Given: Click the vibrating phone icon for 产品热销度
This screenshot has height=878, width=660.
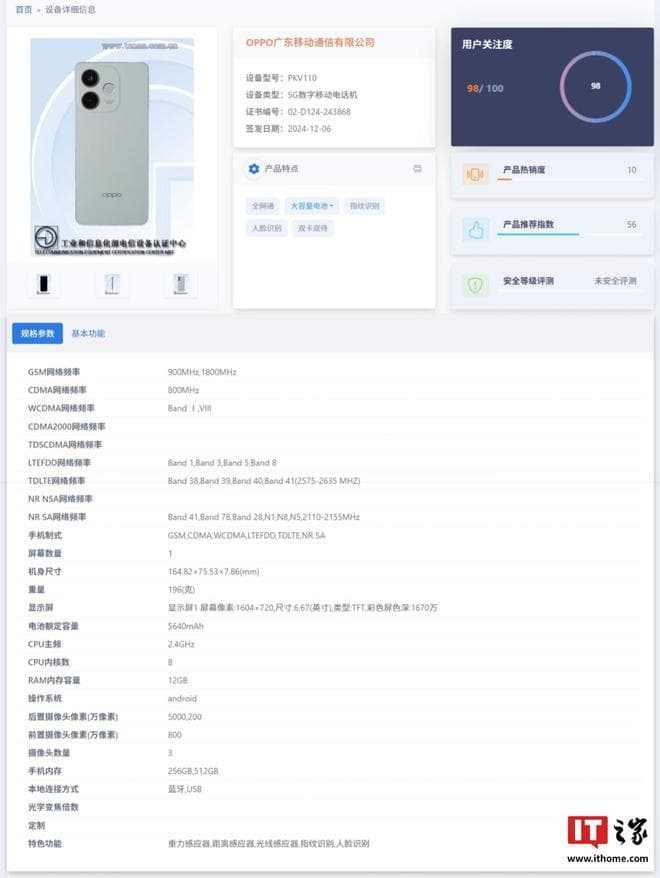Looking at the screenshot, I should tap(475, 175).
